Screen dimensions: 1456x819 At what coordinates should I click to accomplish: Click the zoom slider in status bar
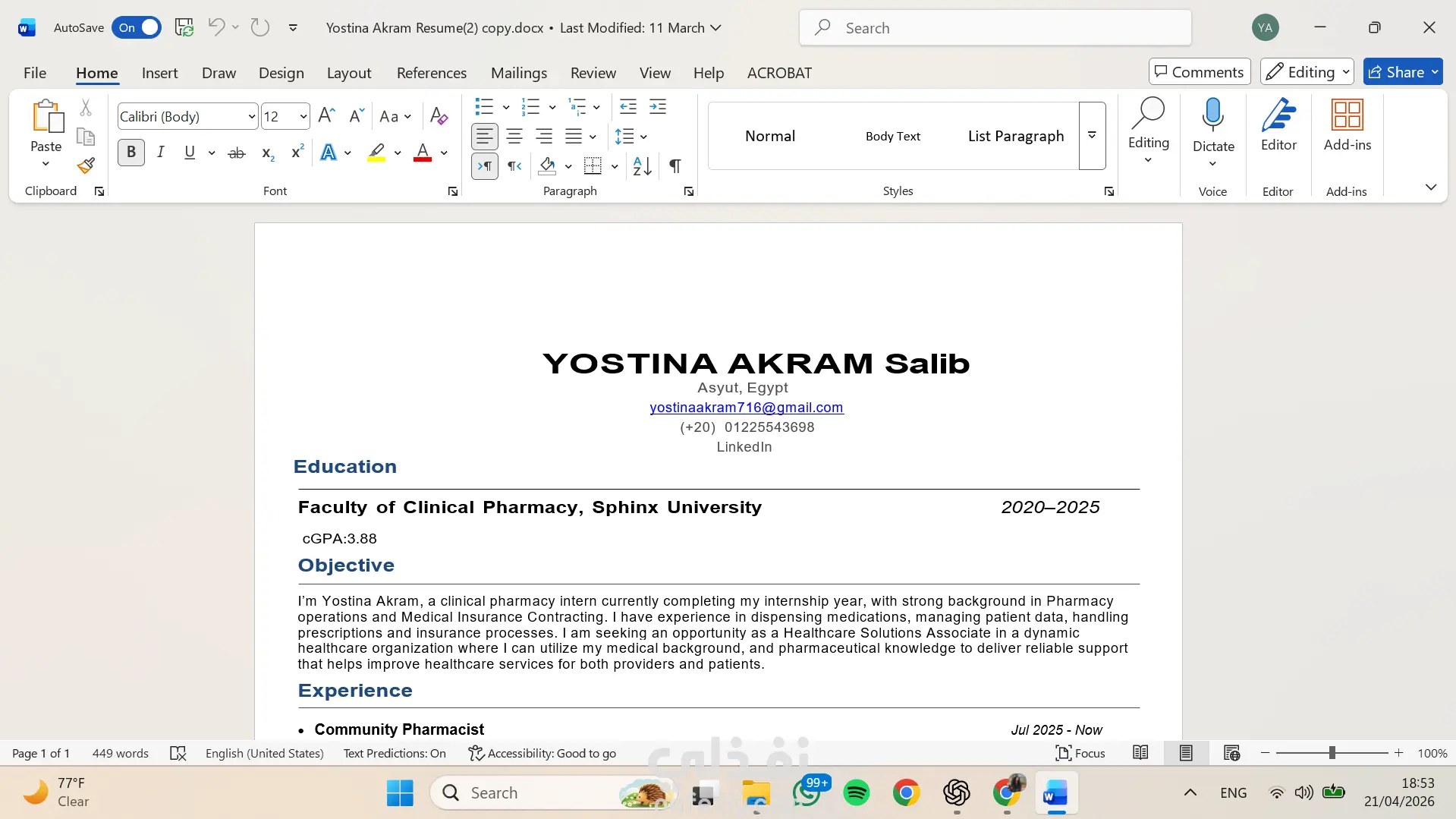pos(1332,753)
